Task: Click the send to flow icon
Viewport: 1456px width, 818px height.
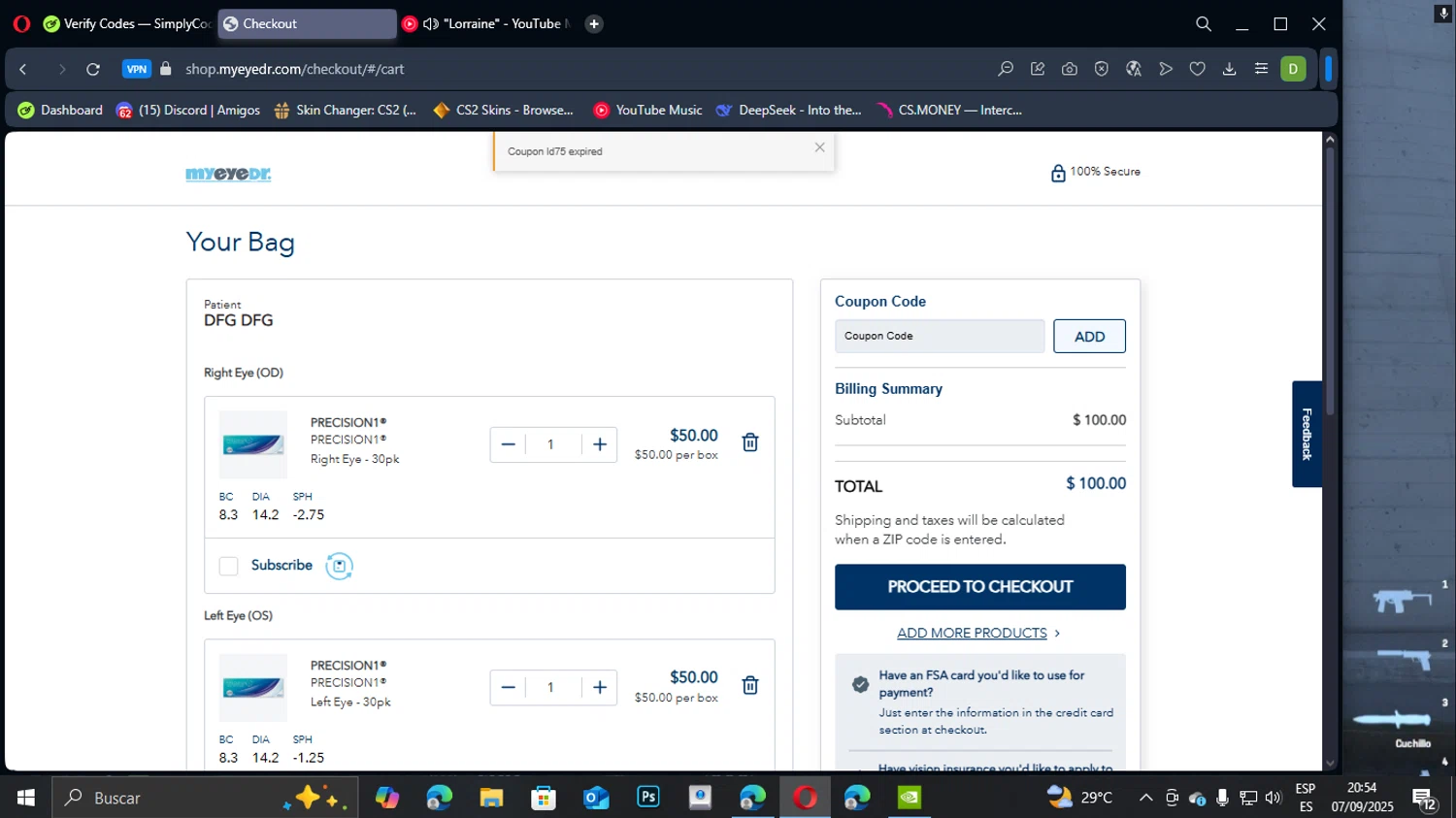Action: click(x=1166, y=69)
